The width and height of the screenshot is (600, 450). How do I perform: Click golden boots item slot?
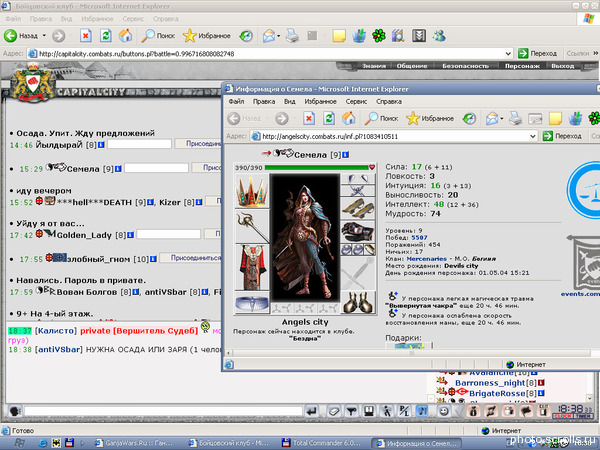(358, 302)
